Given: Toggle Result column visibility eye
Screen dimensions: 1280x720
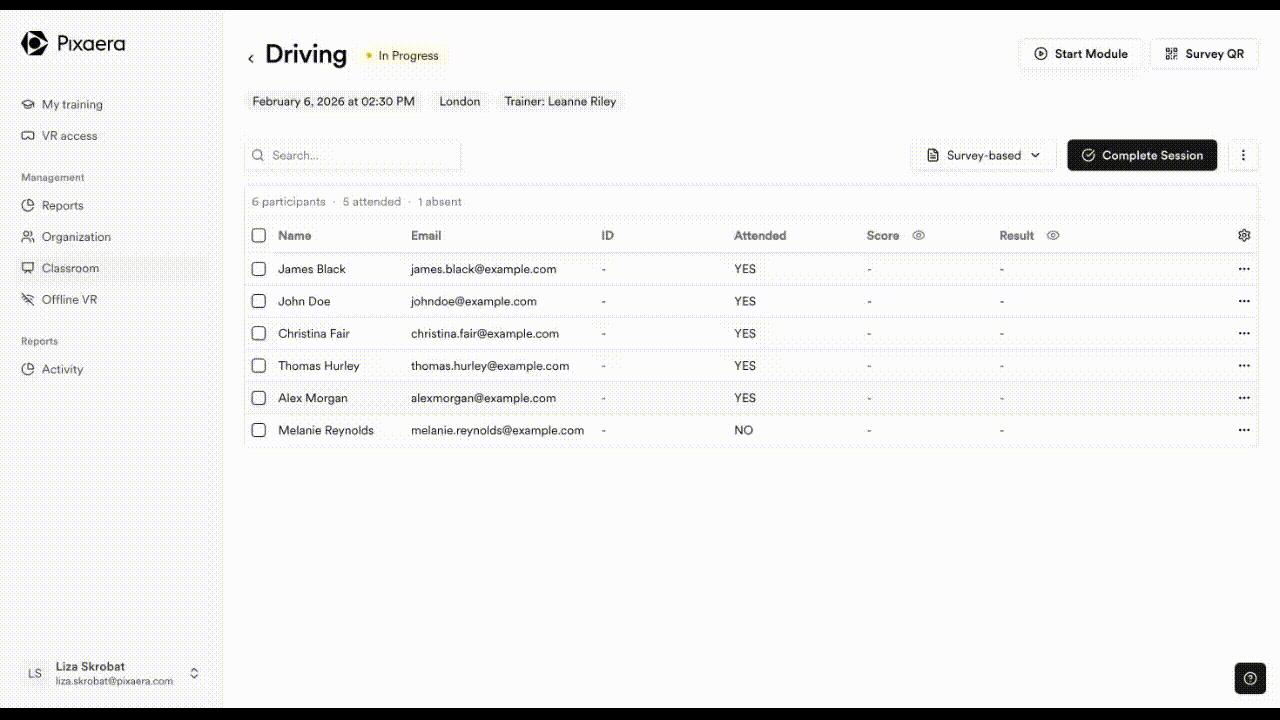Looking at the screenshot, I should point(1053,236).
